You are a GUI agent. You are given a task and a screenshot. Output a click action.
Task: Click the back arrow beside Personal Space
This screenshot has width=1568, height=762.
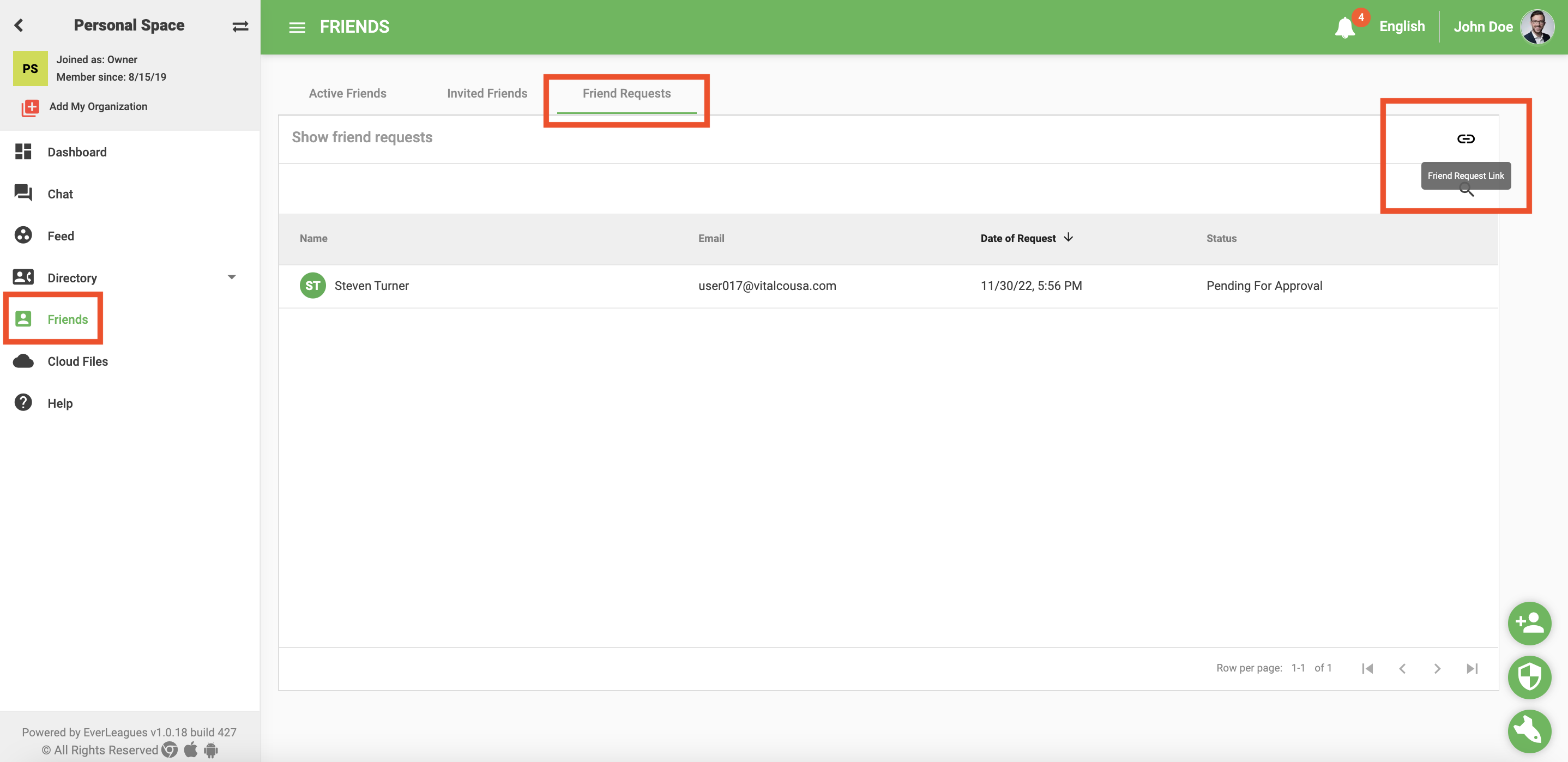point(19,25)
